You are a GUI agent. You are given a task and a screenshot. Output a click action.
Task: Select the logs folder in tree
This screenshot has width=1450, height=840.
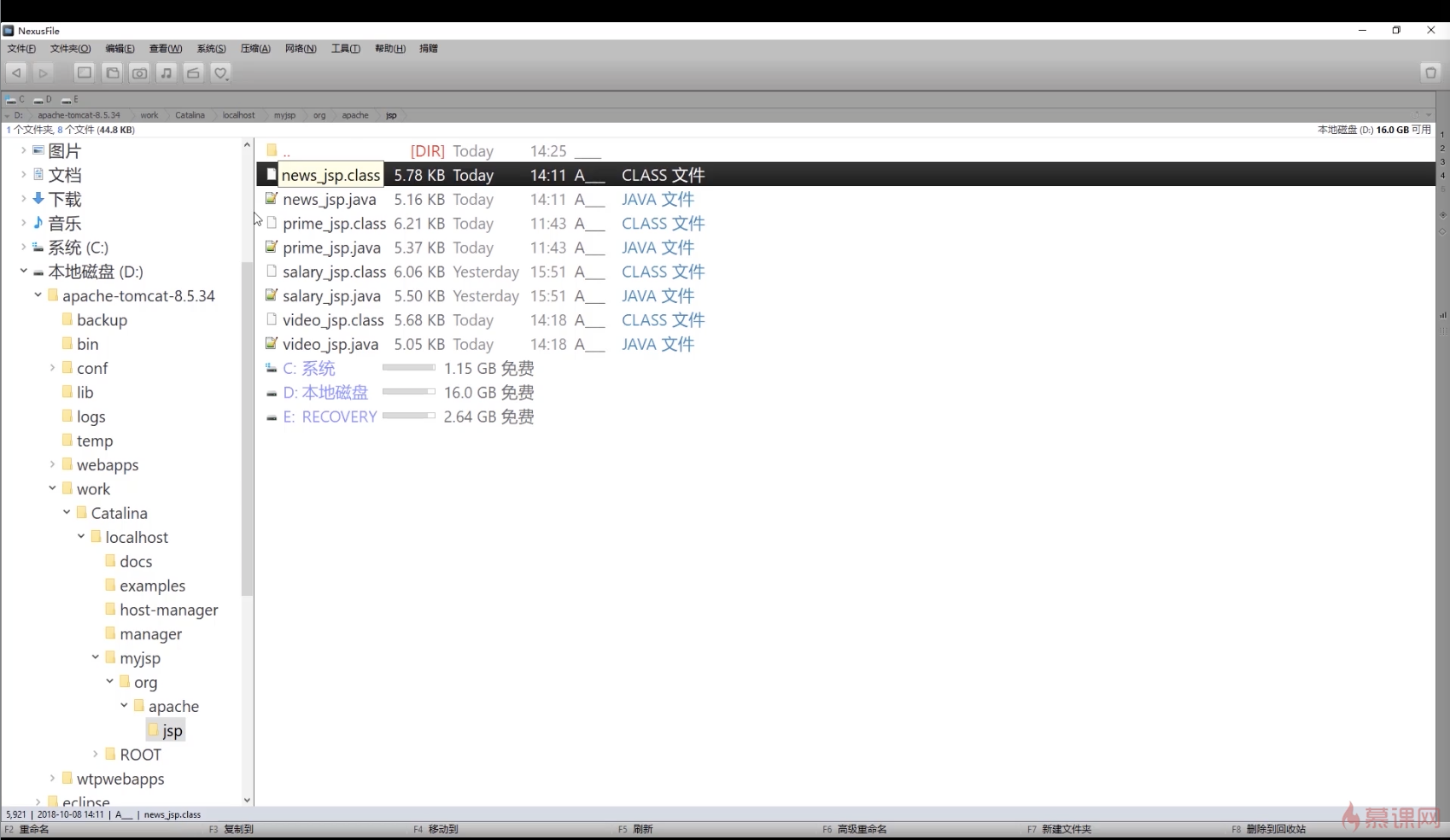(x=91, y=417)
